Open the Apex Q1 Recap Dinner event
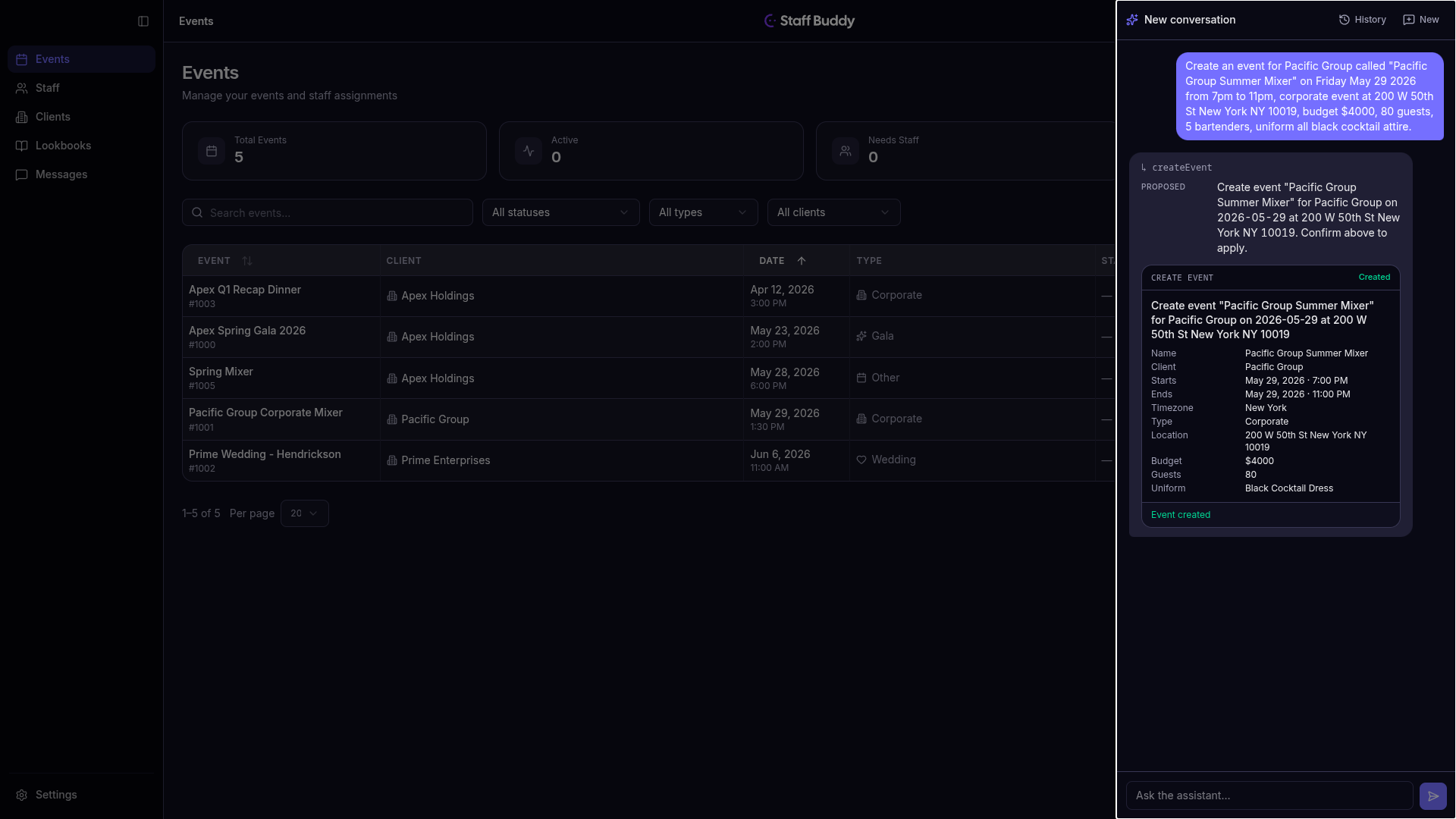The width and height of the screenshot is (1456, 819). [245, 290]
